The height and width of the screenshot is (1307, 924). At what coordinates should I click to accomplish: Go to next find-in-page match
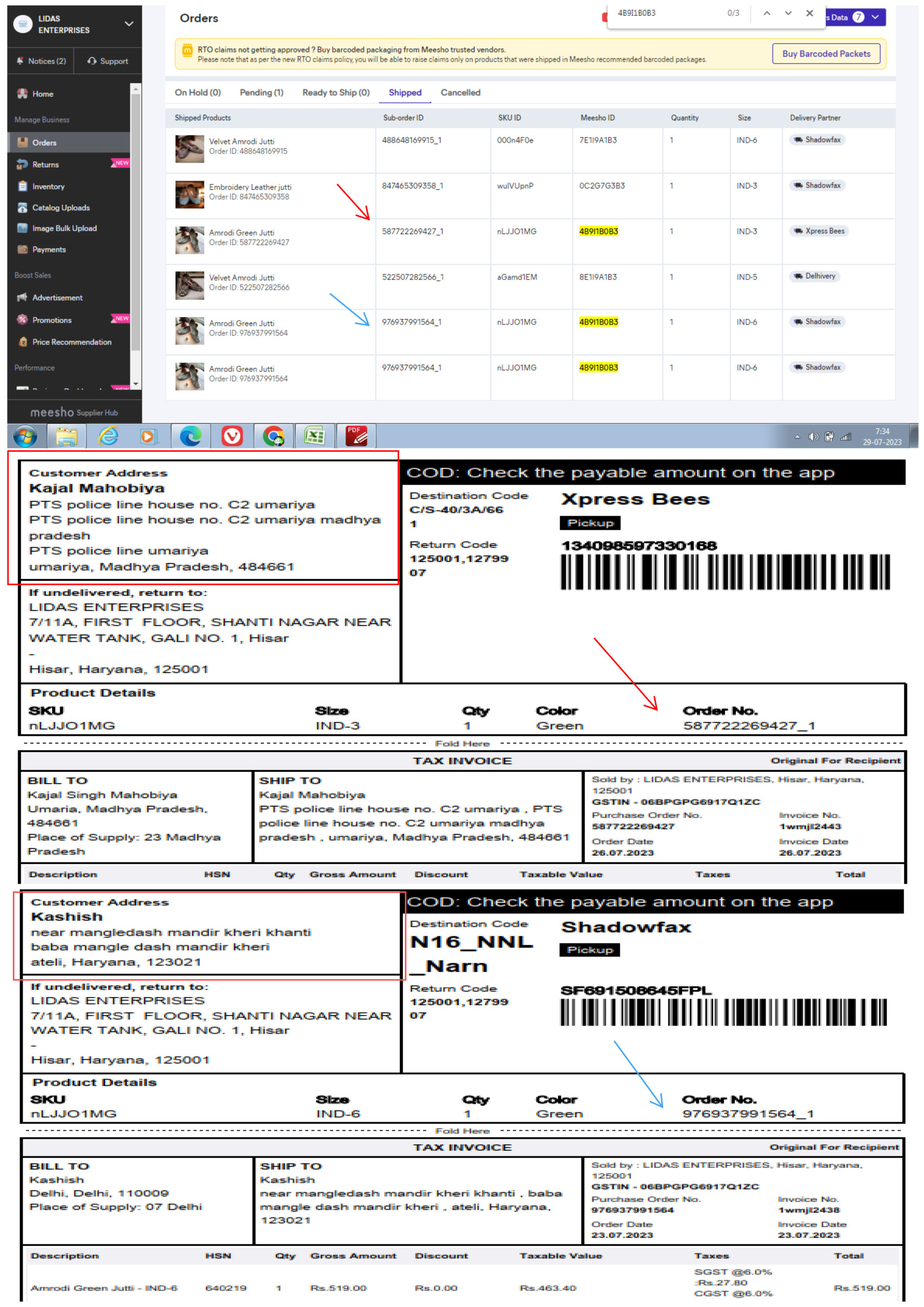[x=788, y=13]
